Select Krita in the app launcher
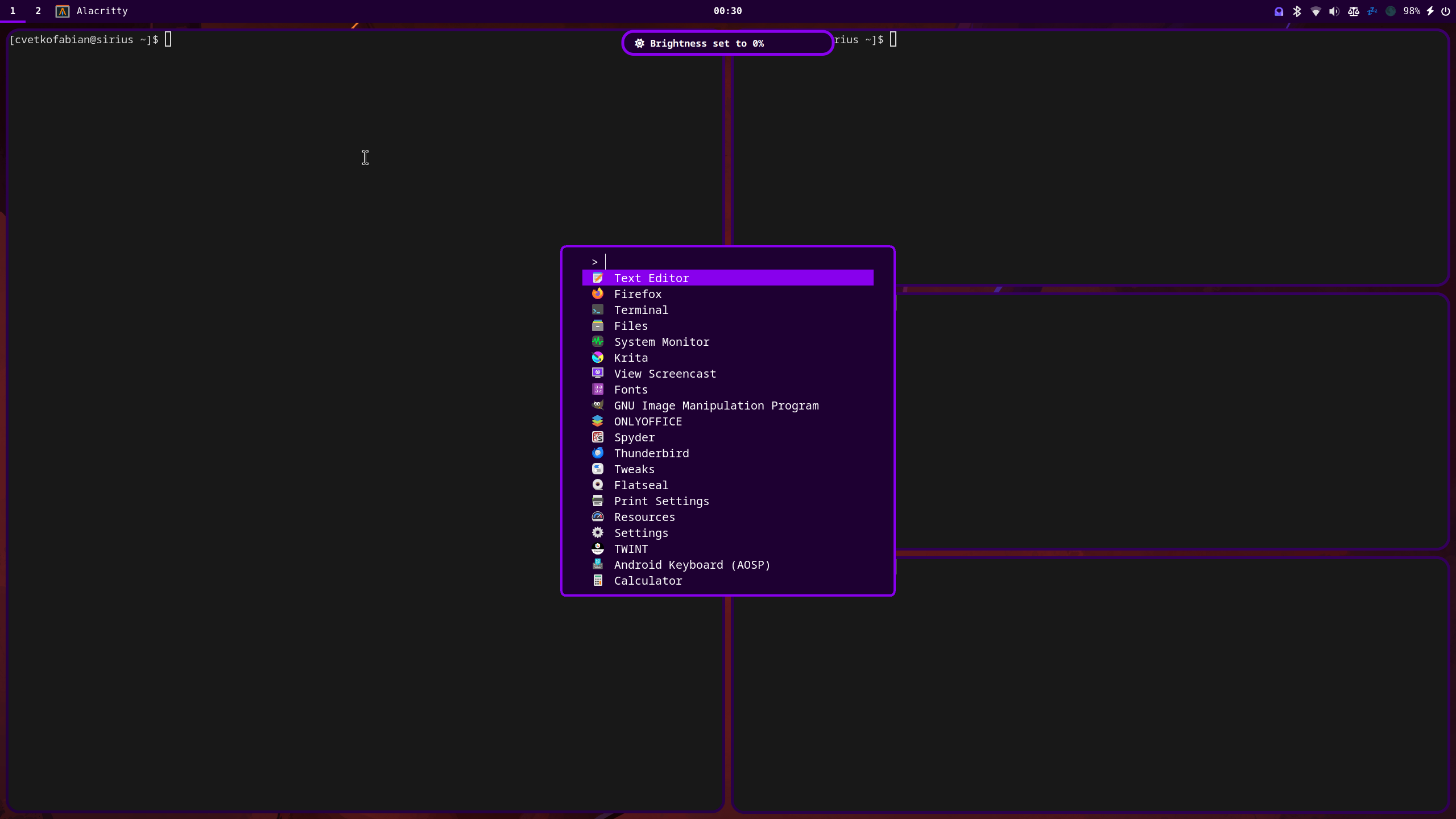 [631, 358]
